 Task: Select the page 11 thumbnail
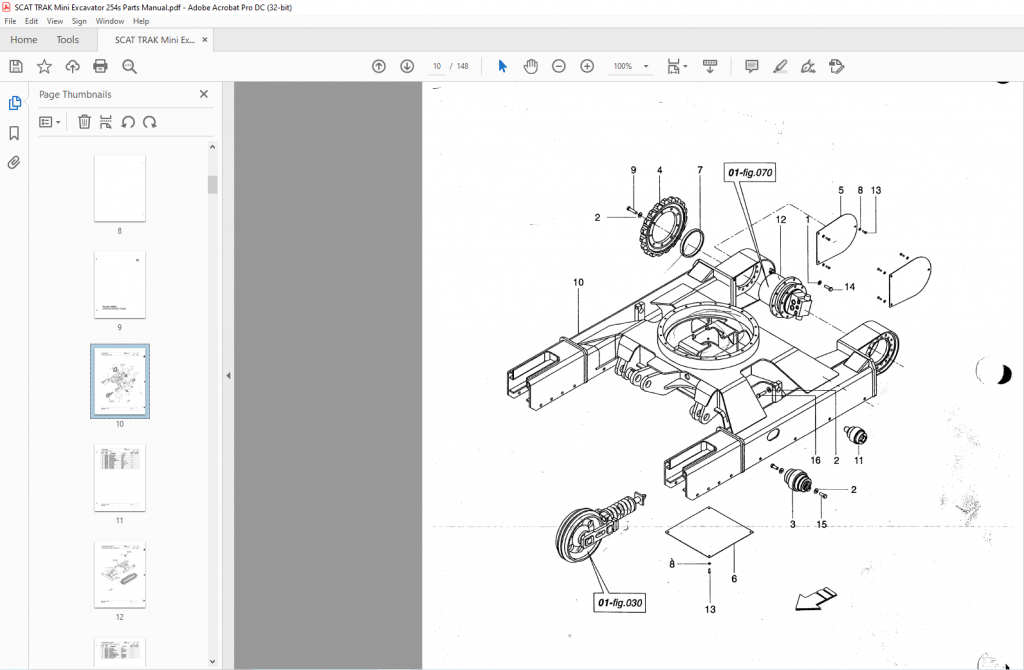(120, 478)
